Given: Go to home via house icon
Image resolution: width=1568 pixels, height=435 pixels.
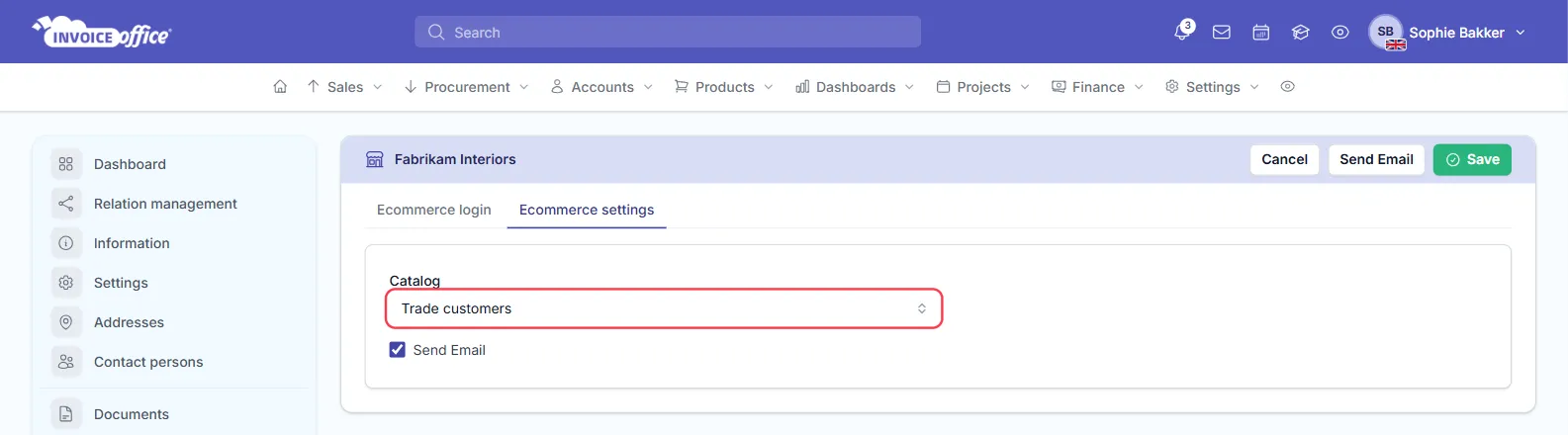Looking at the screenshot, I should [x=280, y=87].
